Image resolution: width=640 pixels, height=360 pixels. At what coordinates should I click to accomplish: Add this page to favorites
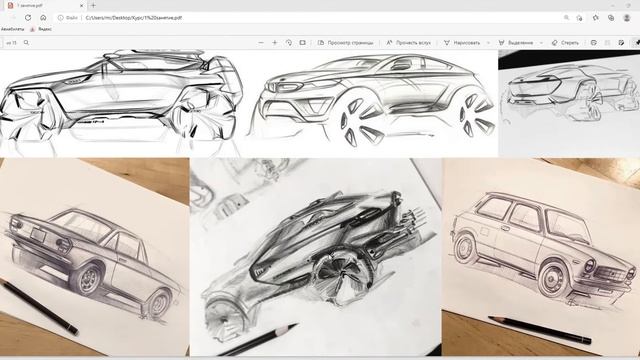pos(579,18)
